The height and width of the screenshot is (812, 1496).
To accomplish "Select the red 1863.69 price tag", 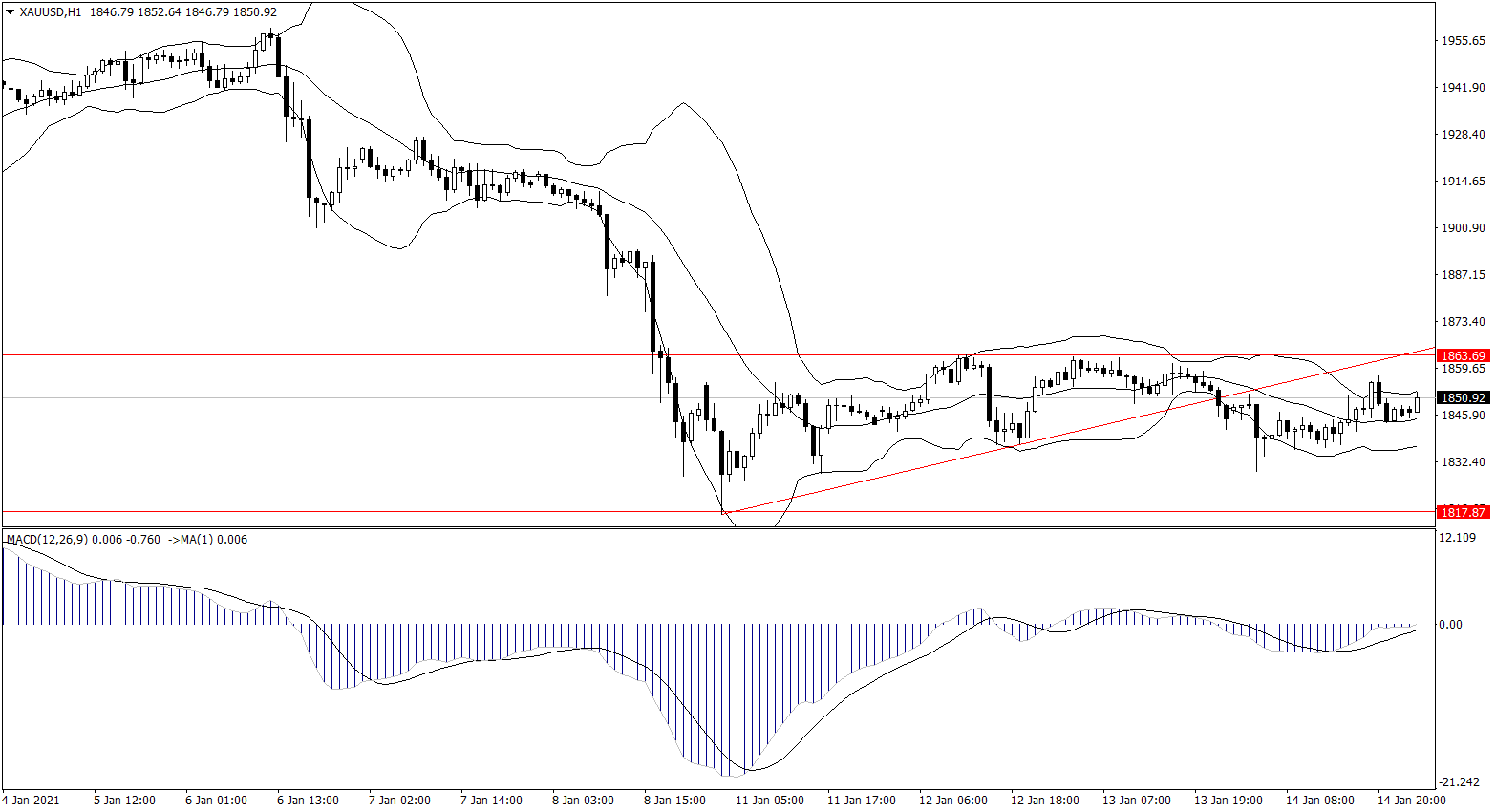I will (1463, 355).
